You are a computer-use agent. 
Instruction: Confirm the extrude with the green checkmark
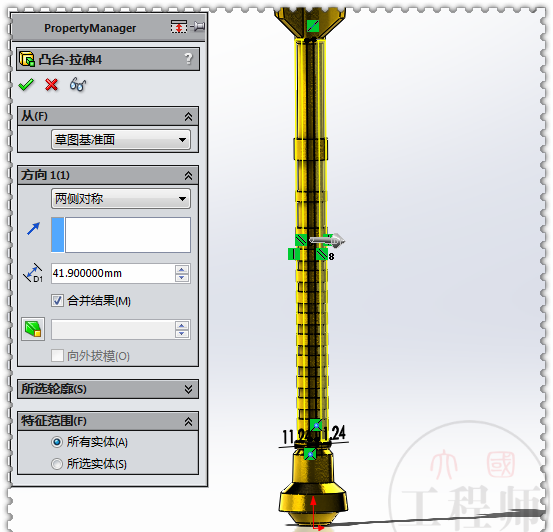(x=26, y=85)
